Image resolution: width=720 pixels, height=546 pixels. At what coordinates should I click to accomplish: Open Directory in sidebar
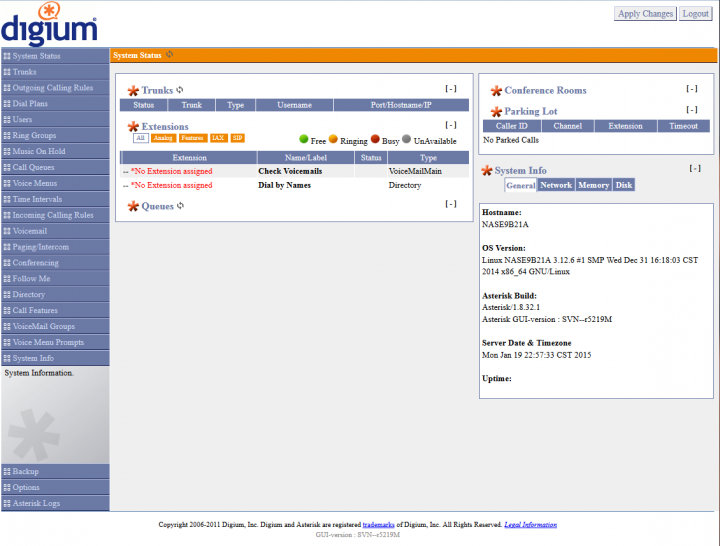(x=55, y=294)
